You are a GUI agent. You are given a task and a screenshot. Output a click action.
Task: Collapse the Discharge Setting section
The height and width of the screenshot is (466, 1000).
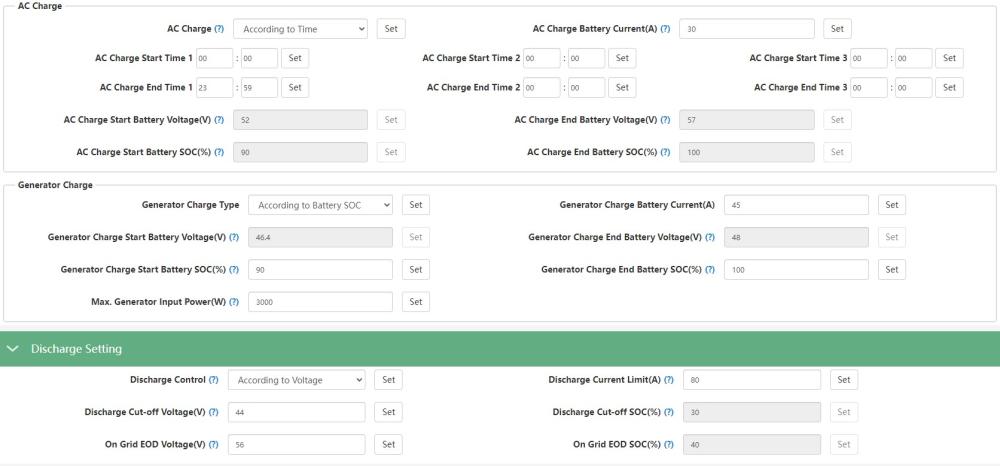coord(13,349)
